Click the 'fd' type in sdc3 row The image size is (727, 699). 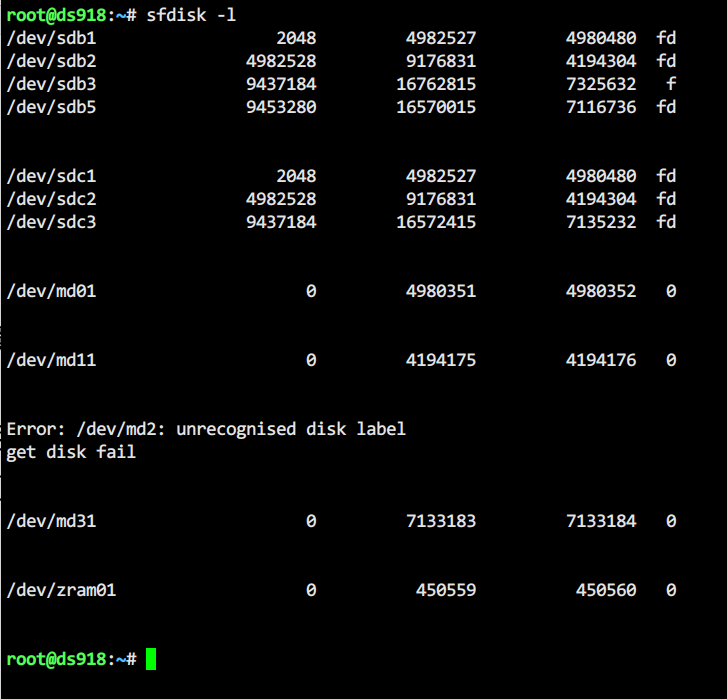[666, 222]
